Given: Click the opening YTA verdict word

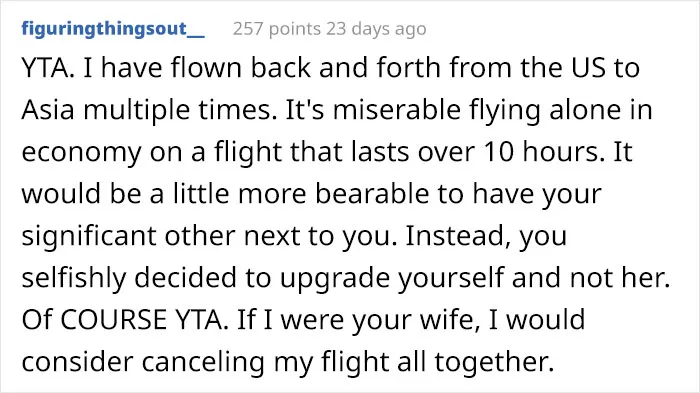Looking at the screenshot, I should click(48, 68).
